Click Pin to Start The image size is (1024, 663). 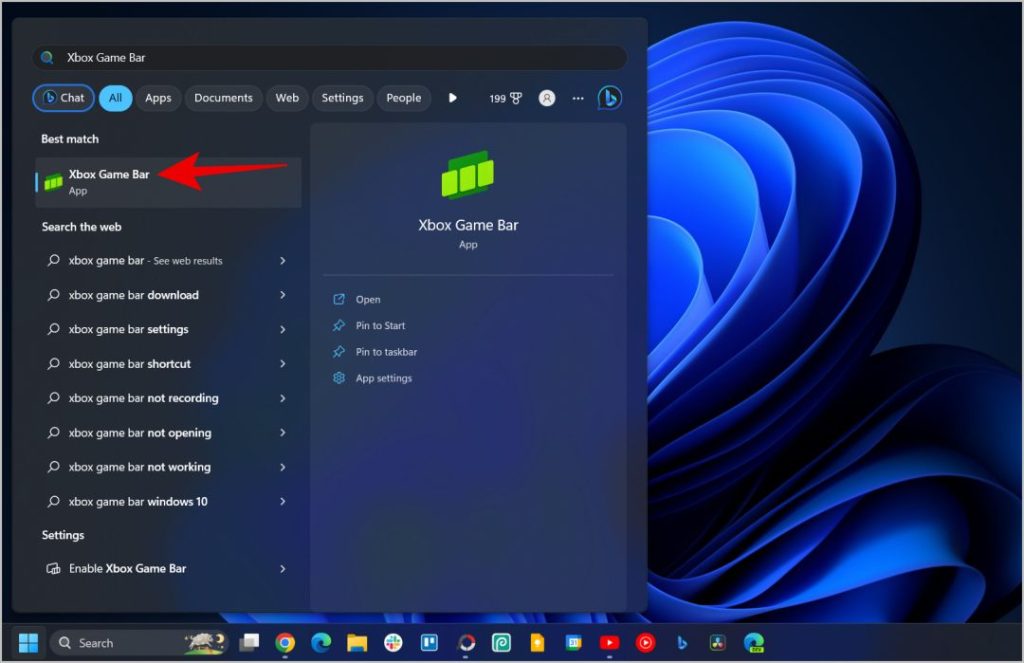click(380, 325)
